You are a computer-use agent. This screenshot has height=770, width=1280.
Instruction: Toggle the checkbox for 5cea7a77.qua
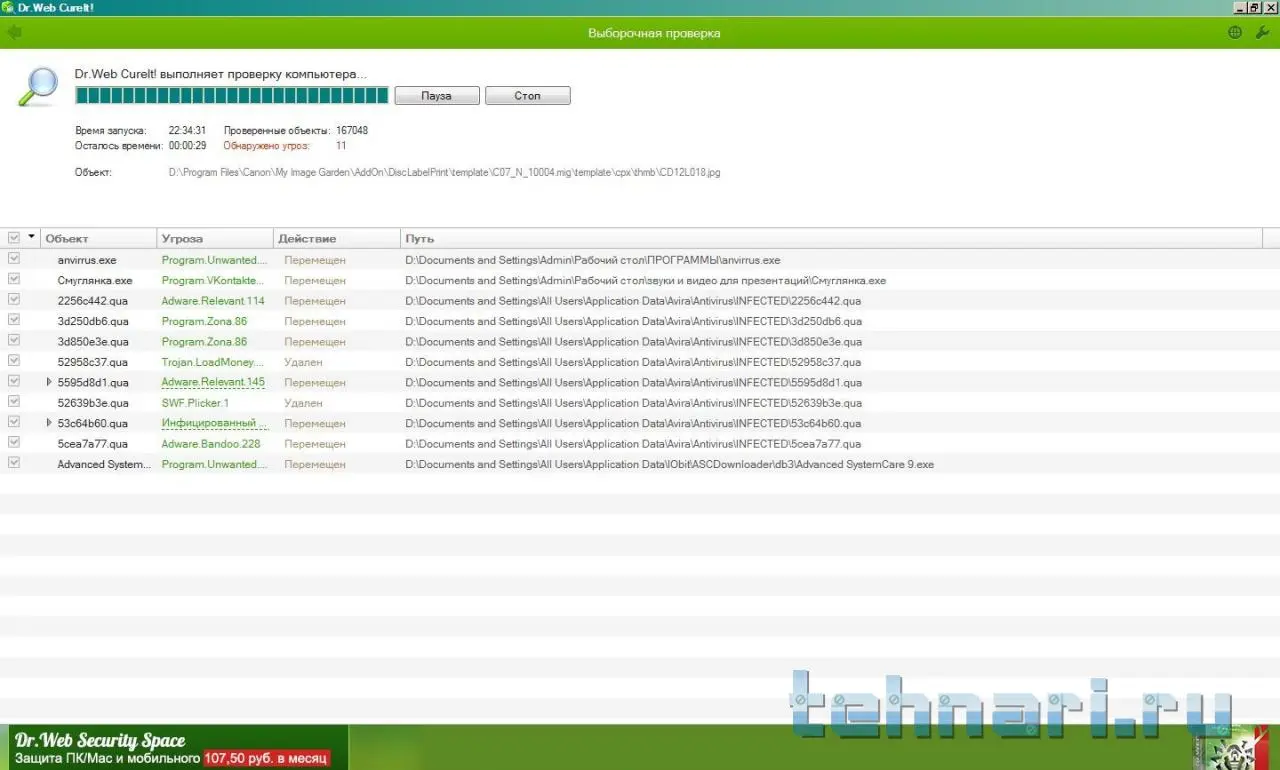point(14,443)
